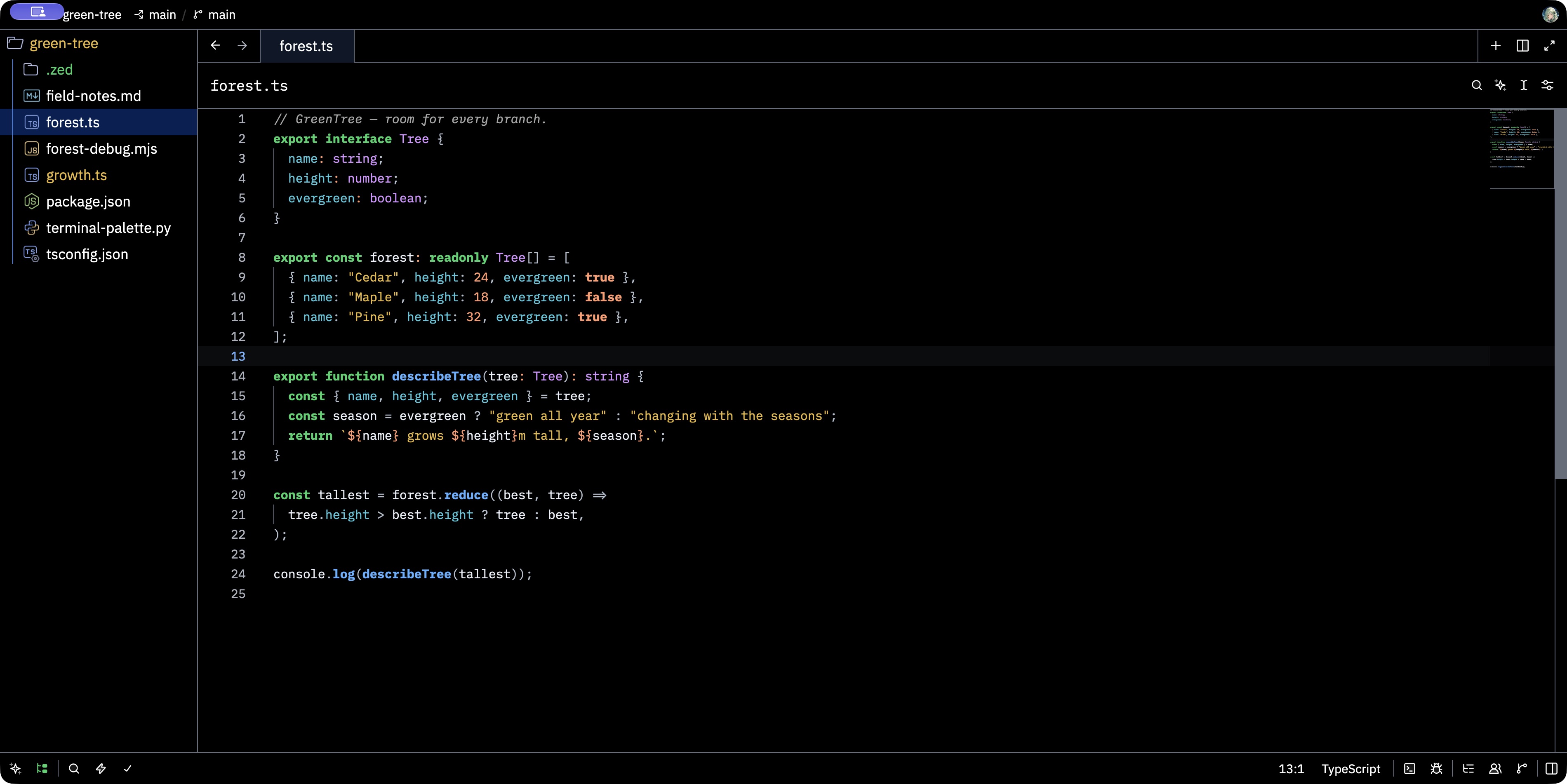
Task: Open a new tab with the plus icon
Action: (1496, 46)
